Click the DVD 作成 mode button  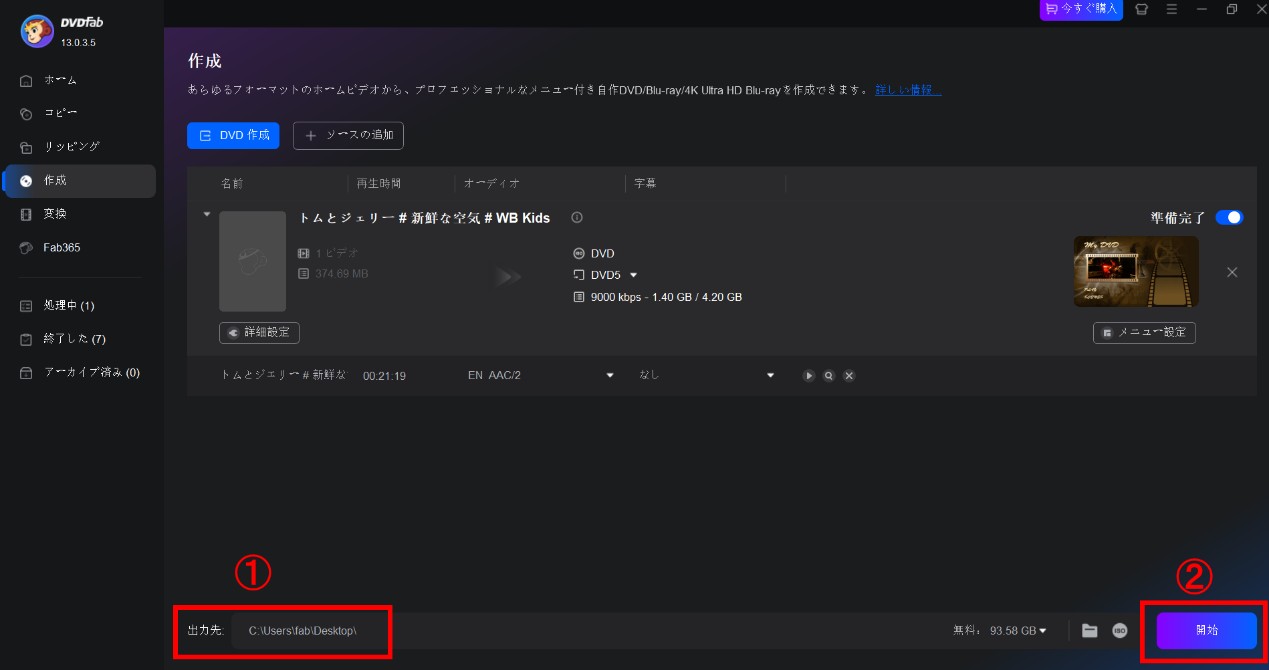point(233,135)
